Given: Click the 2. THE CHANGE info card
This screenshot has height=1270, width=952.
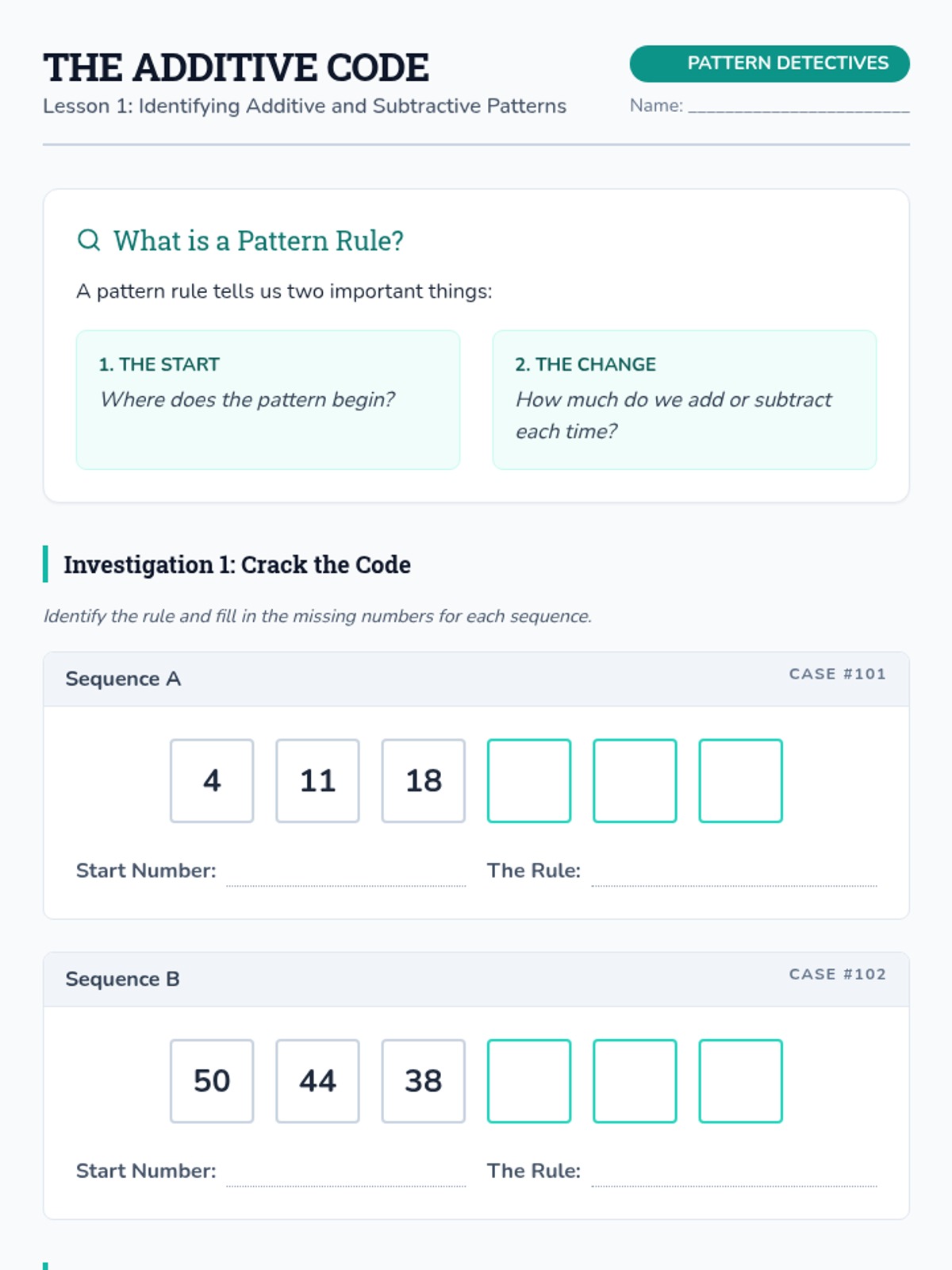Looking at the screenshot, I should [684, 399].
